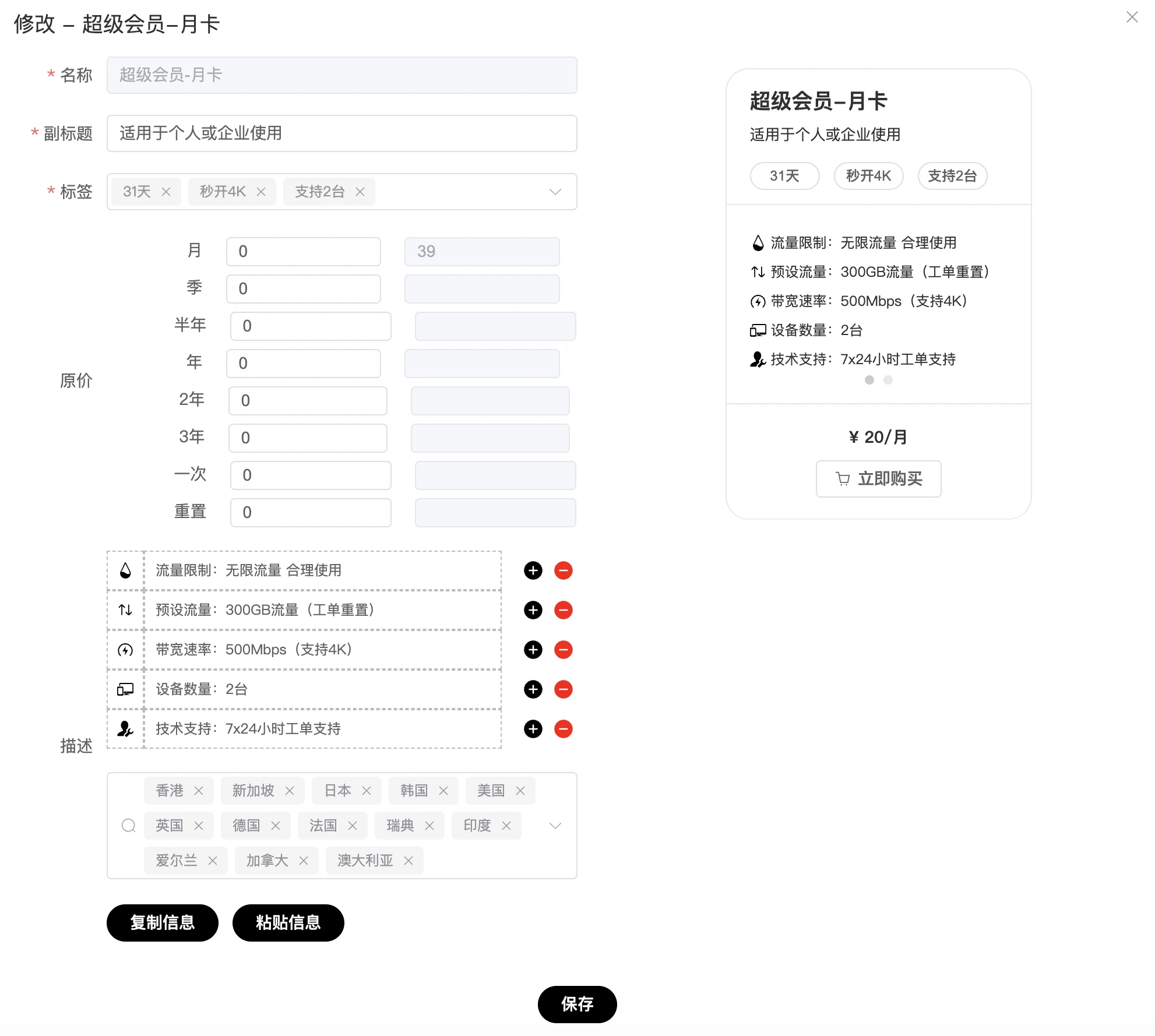
Task: Click the red minus icon on 设备数量 row
Action: coord(563,689)
